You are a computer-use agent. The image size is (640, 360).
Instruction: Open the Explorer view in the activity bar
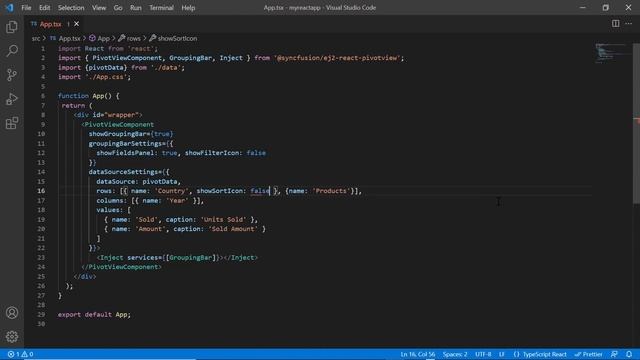click(x=12, y=27)
